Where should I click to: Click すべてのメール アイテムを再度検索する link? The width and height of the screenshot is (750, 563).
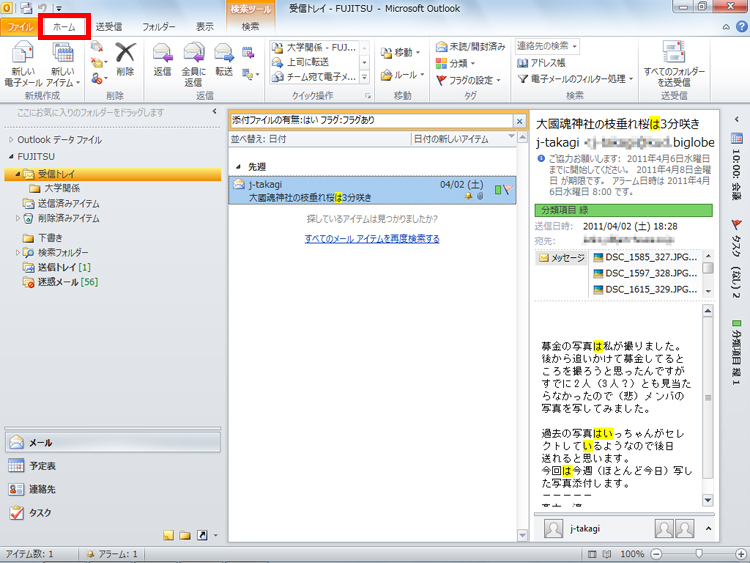(372, 238)
